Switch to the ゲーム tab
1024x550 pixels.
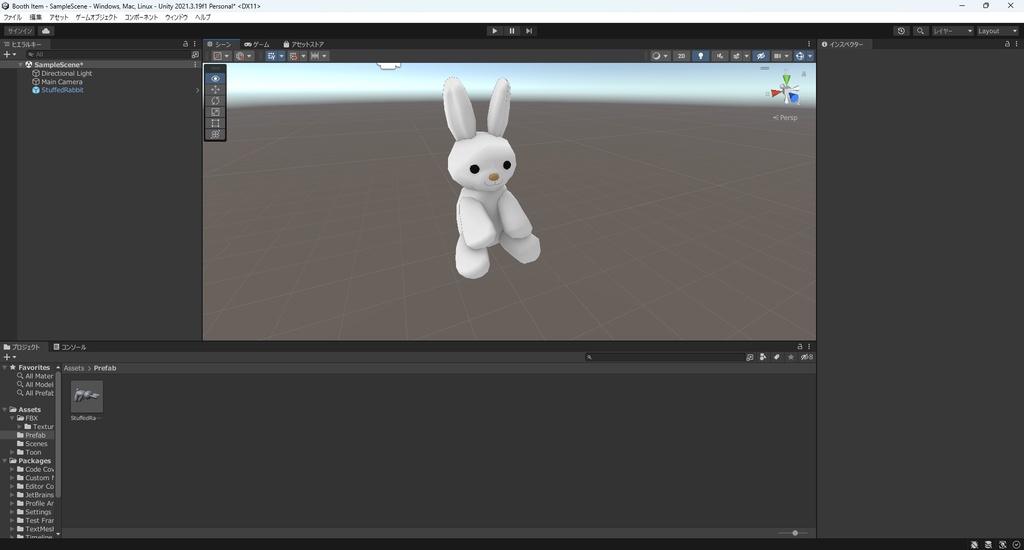tap(257, 44)
